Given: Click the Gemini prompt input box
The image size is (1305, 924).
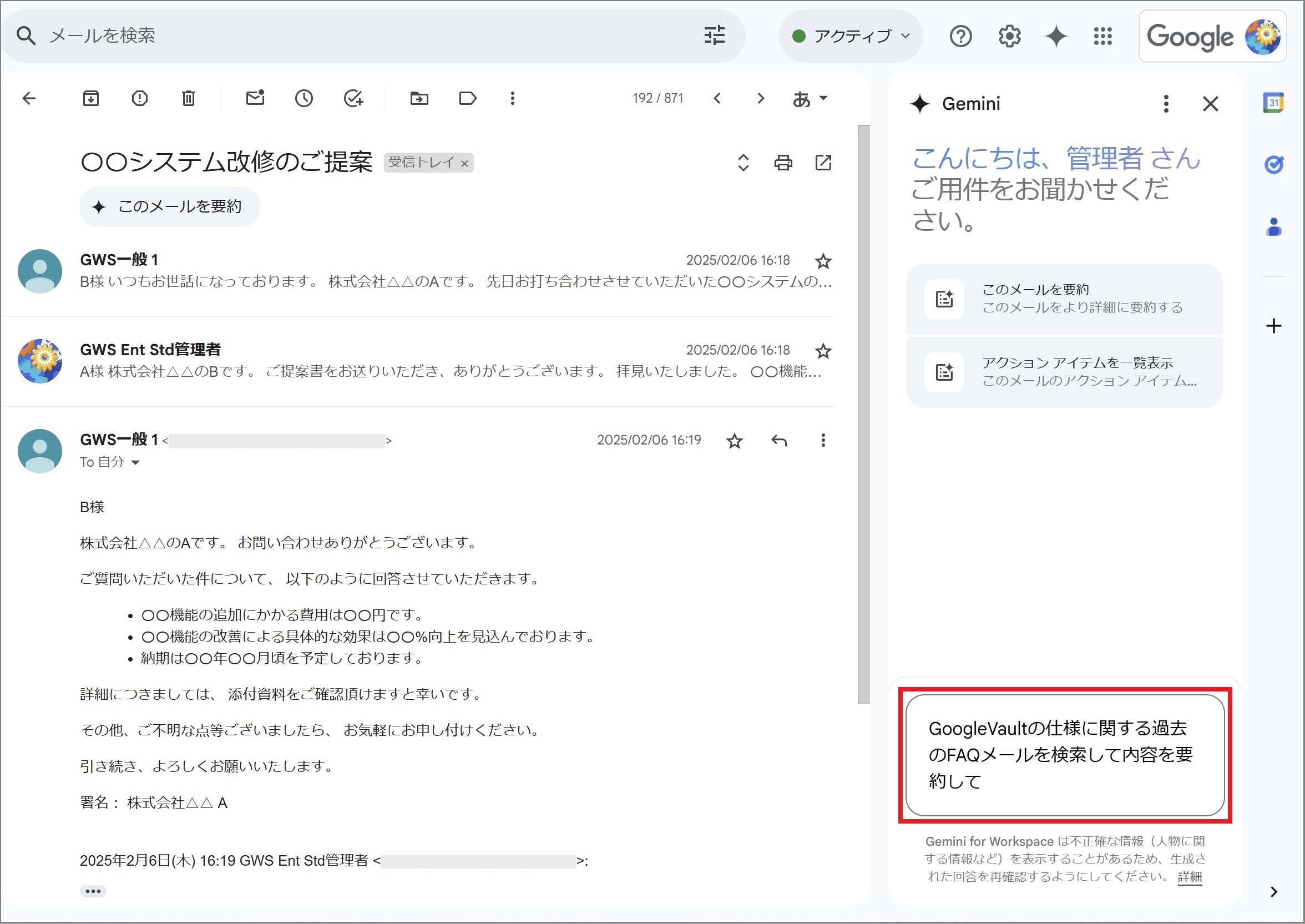Looking at the screenshot, I should (1064, 755).
